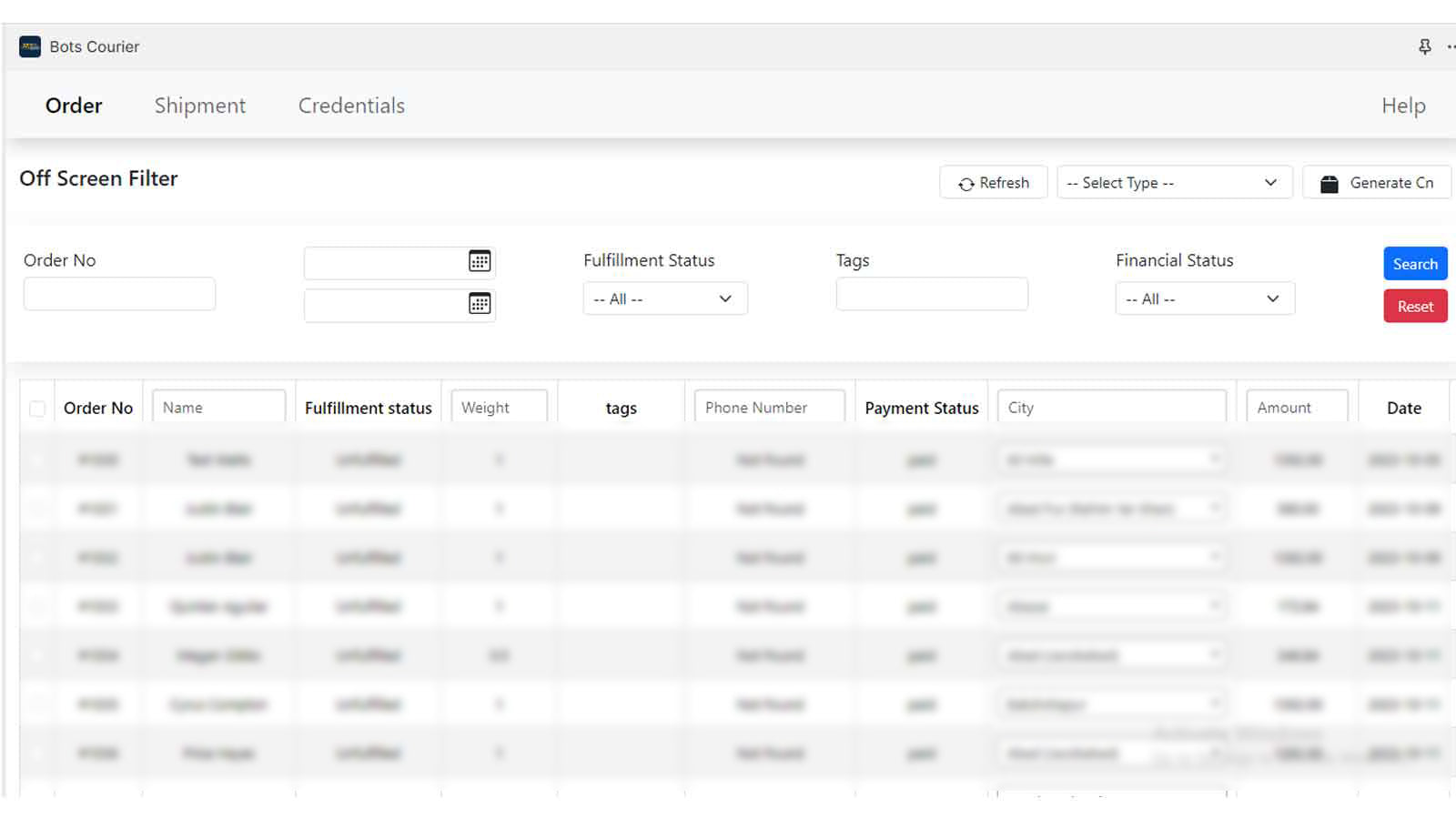Open the Fulfillment Status filter dropdown
Screen dimensions: 1456x819
664,299
